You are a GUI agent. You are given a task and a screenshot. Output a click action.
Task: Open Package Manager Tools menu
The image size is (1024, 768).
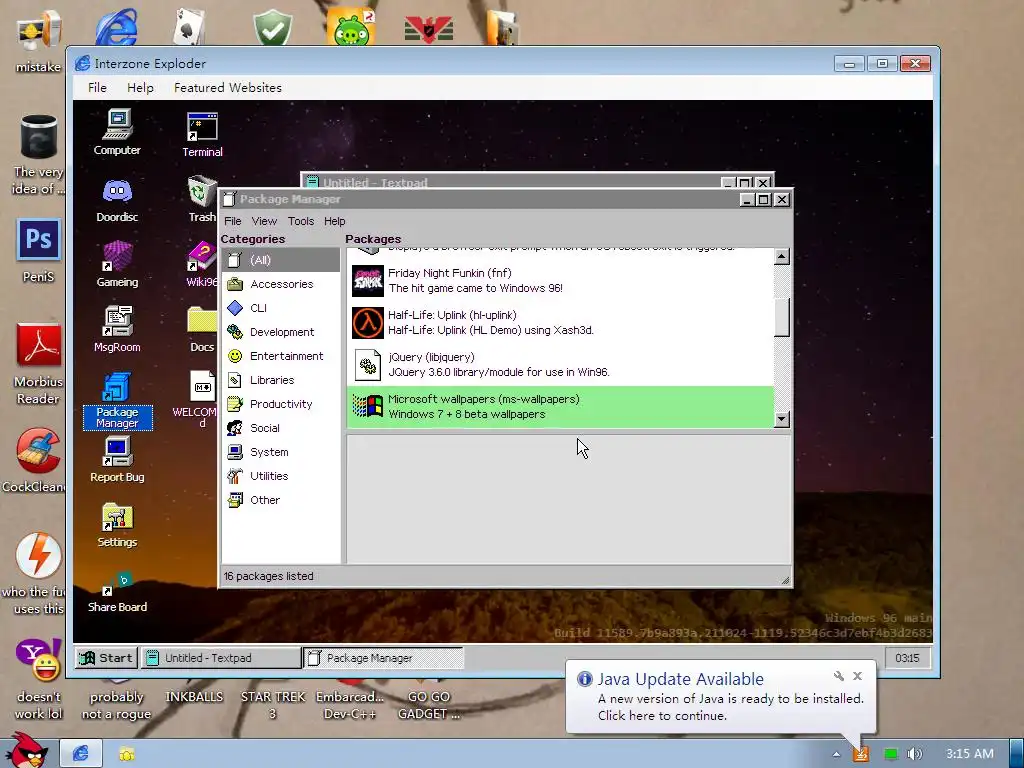point(300,221)
